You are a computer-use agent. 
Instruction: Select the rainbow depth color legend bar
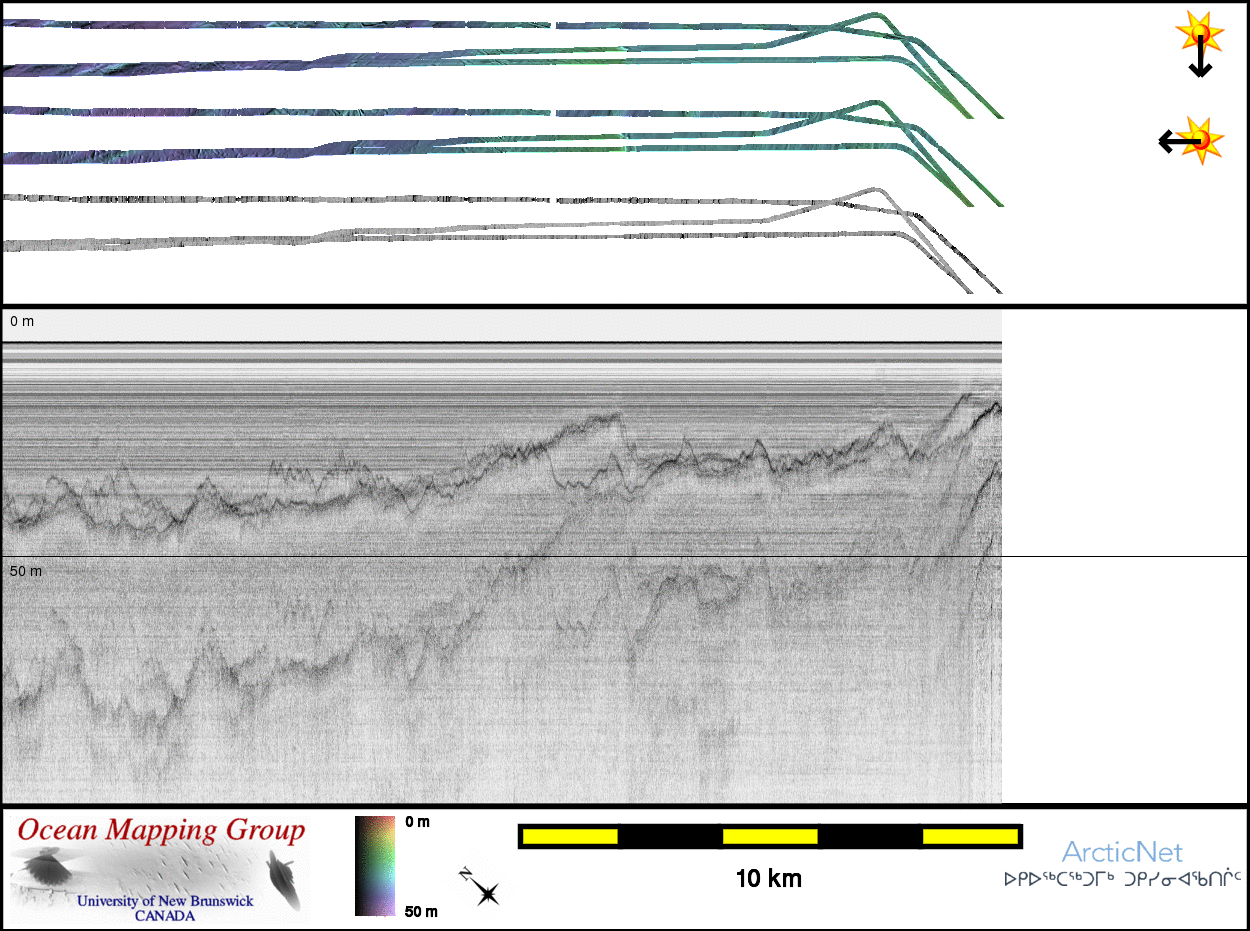point(376,866)
